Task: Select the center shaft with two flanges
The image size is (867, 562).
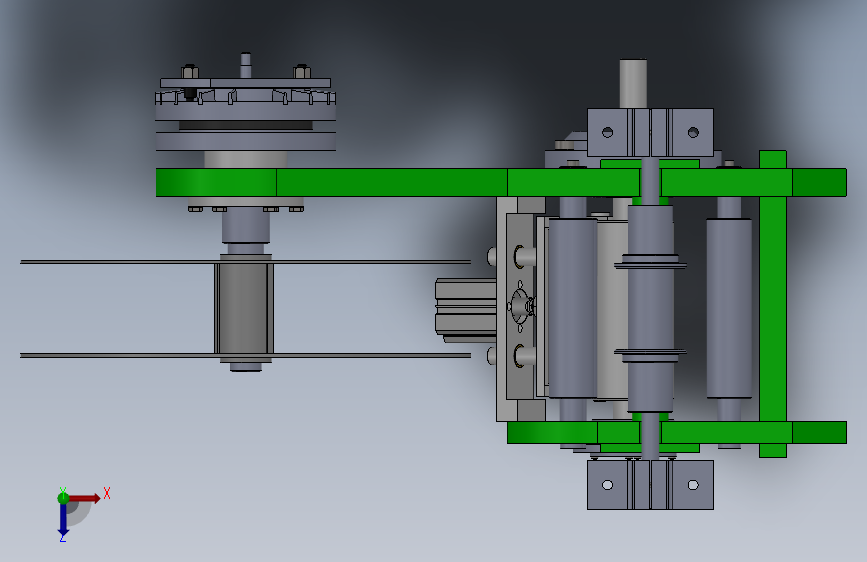Action: coord(650,309)
